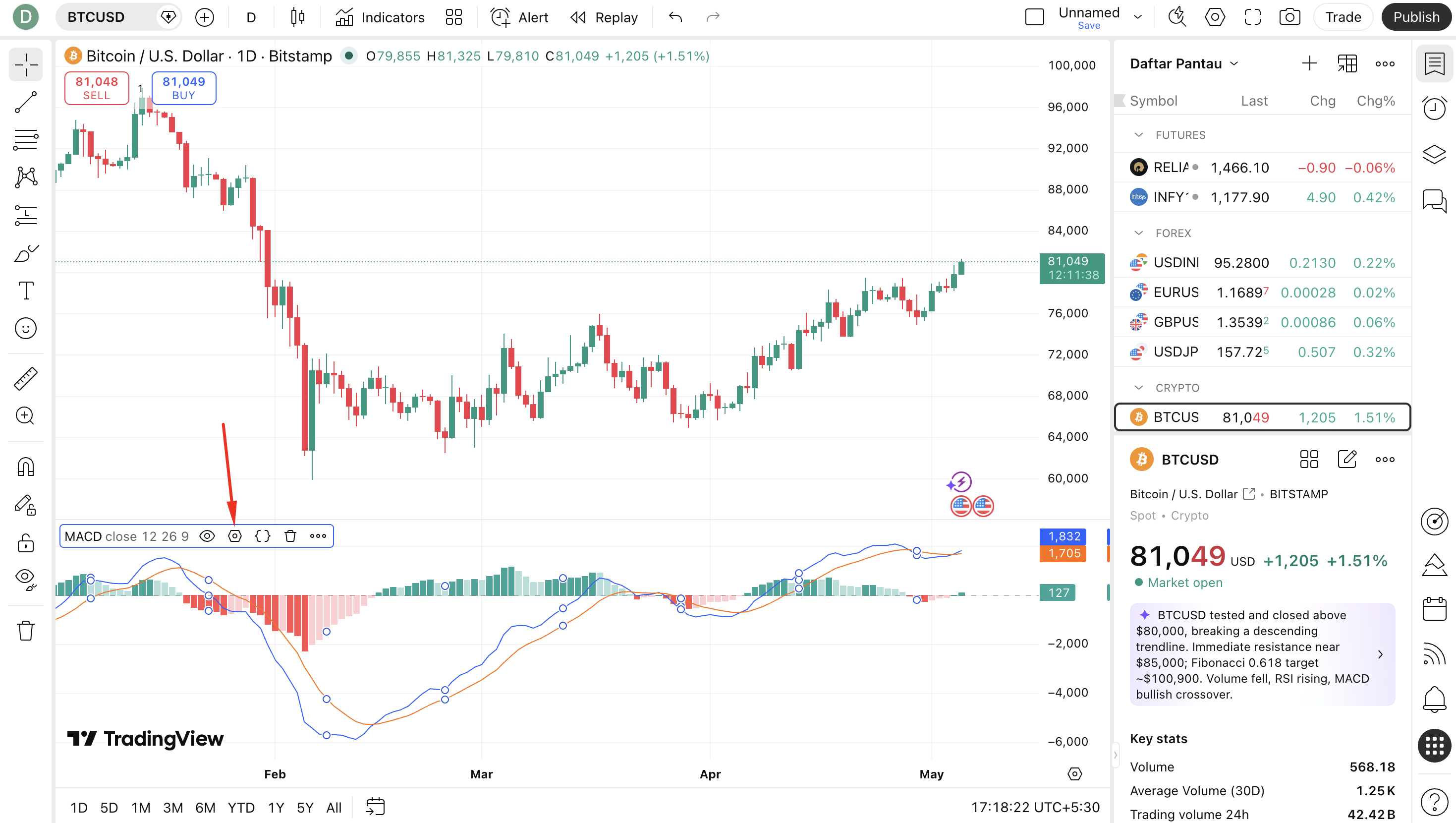
Task: Redo the chart action
Action: pos(713,17)
